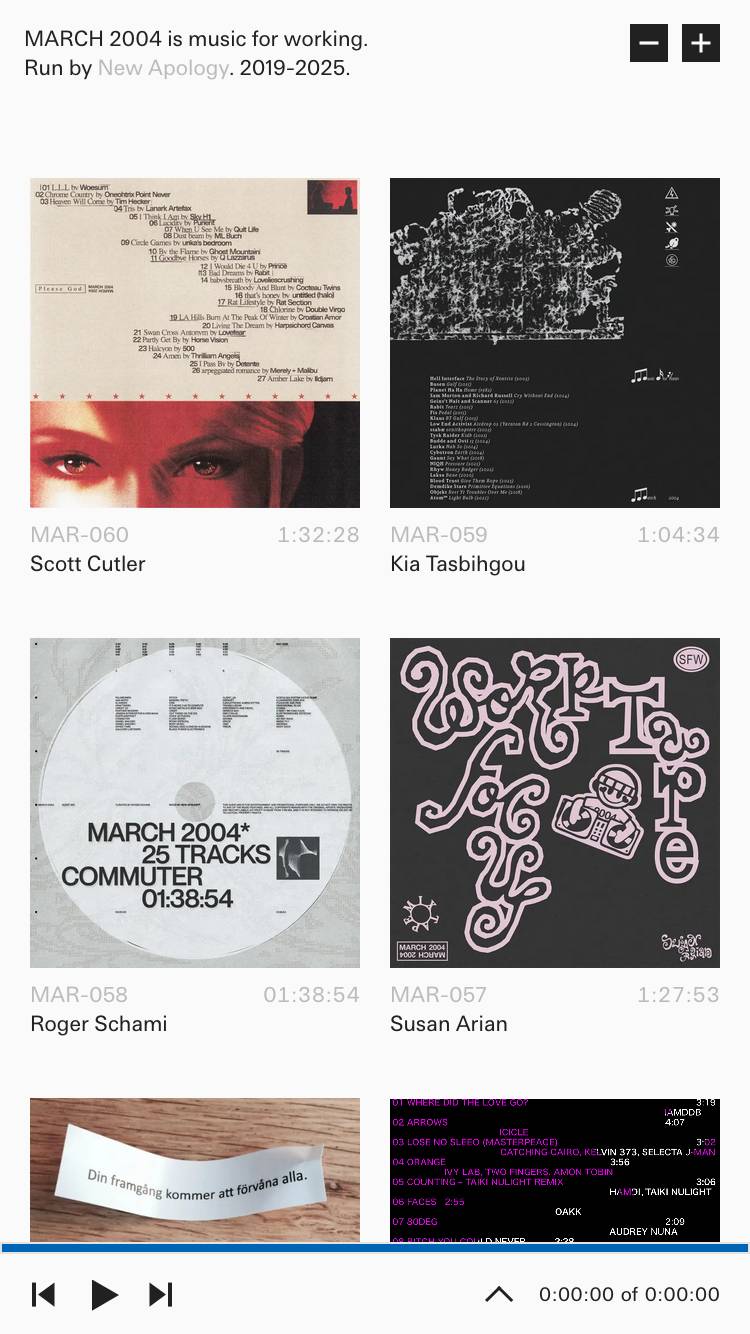750x1334 pixels.
Task: Expand the player with the up chevron
Action: (x=499, y=1294)
